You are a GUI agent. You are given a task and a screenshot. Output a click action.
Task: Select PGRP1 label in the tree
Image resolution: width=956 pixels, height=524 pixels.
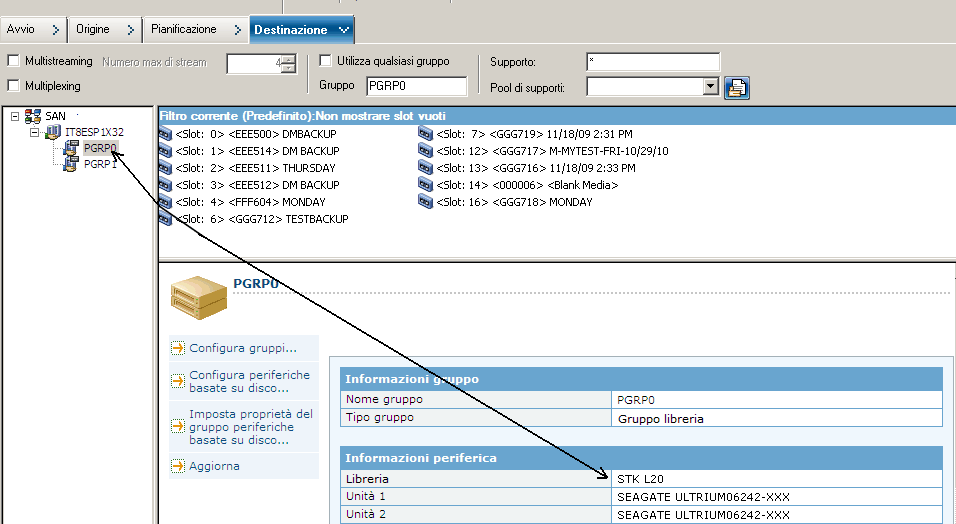(100, 163)
